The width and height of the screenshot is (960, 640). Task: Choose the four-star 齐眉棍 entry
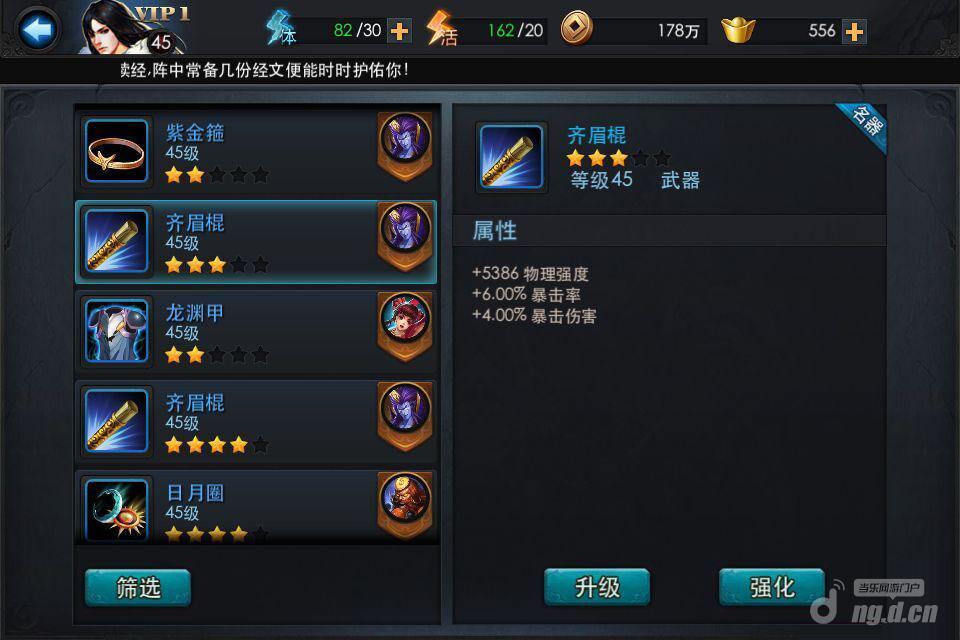(256, 421)
